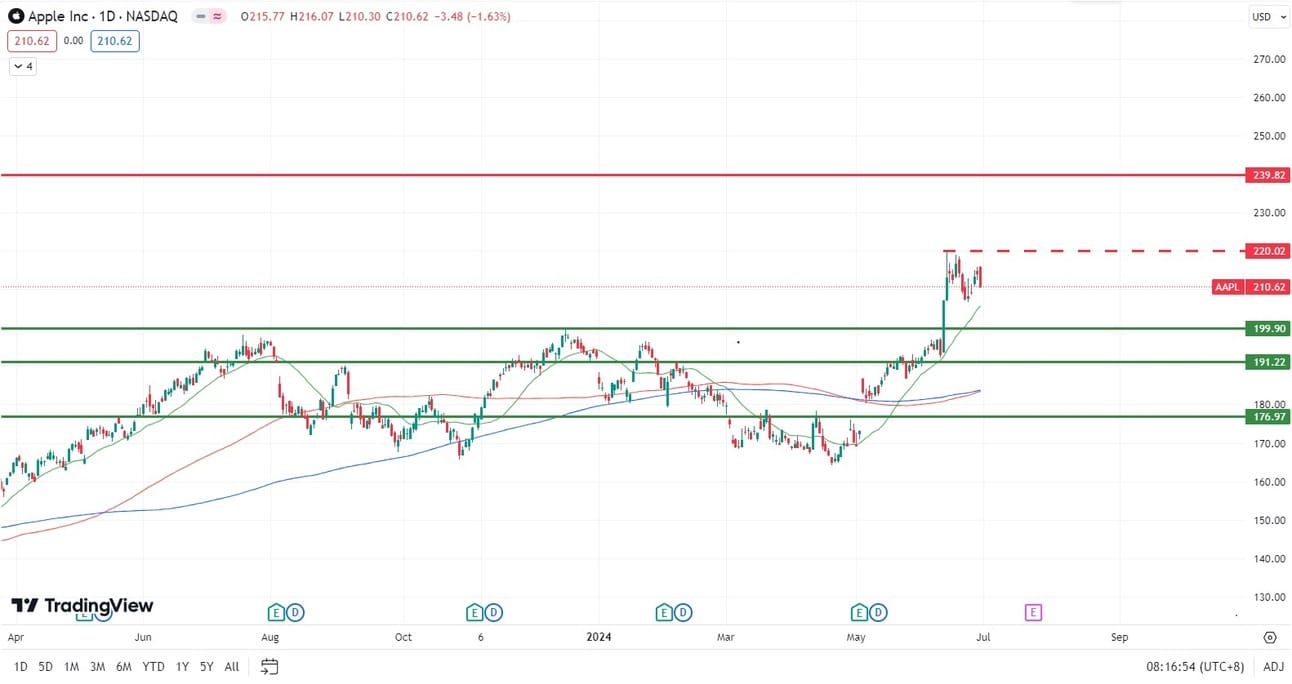
Task: Click the 0.00 spread value
Action: tap(73, 41)
